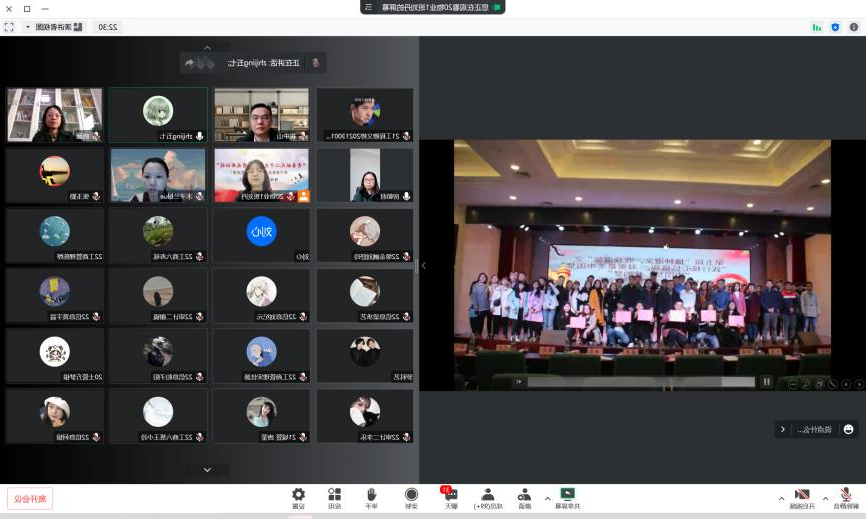Go to next participants page with down chevron
Viewport: 866px width, 519px height.
point(207,470)
